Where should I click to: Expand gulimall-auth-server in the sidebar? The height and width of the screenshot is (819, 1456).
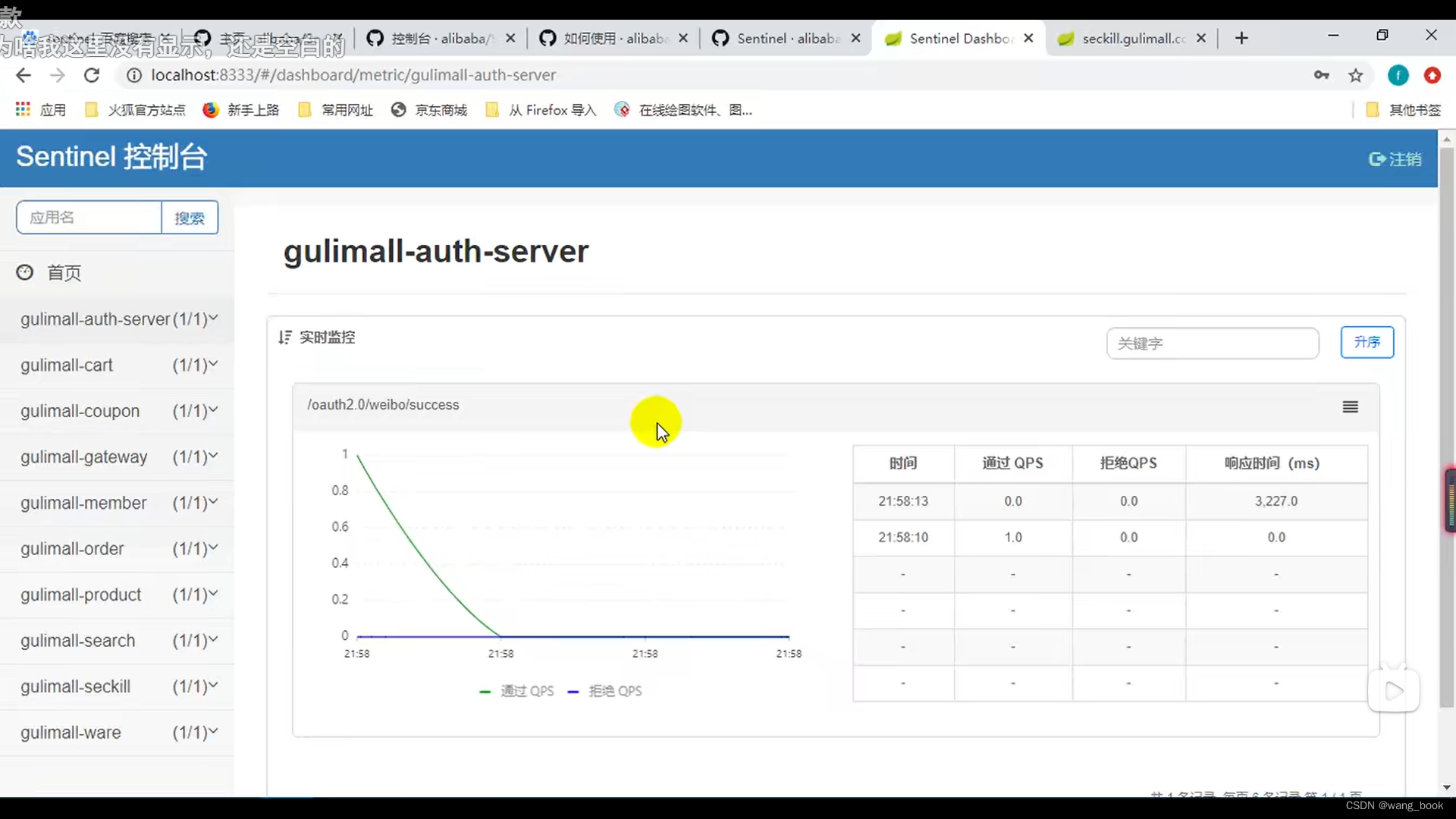click(118, 319)
